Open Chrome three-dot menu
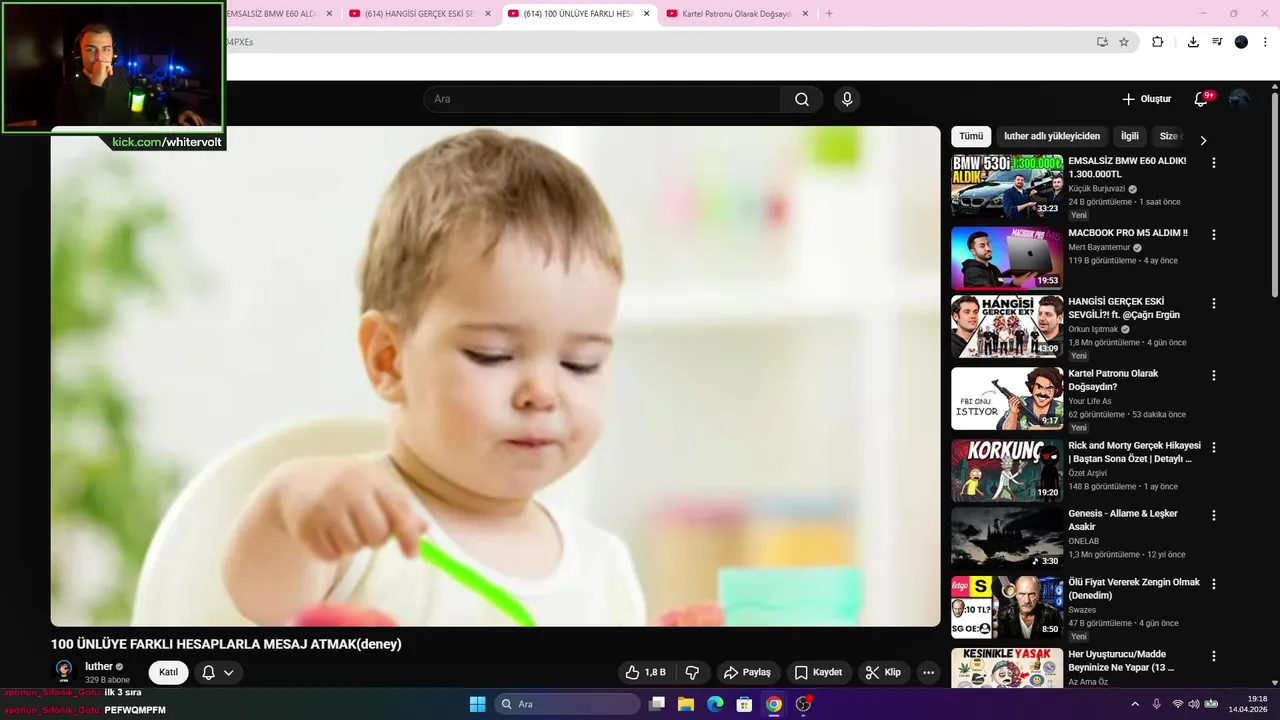This screenshot has height=720, width=1280. pos(1266,42)
